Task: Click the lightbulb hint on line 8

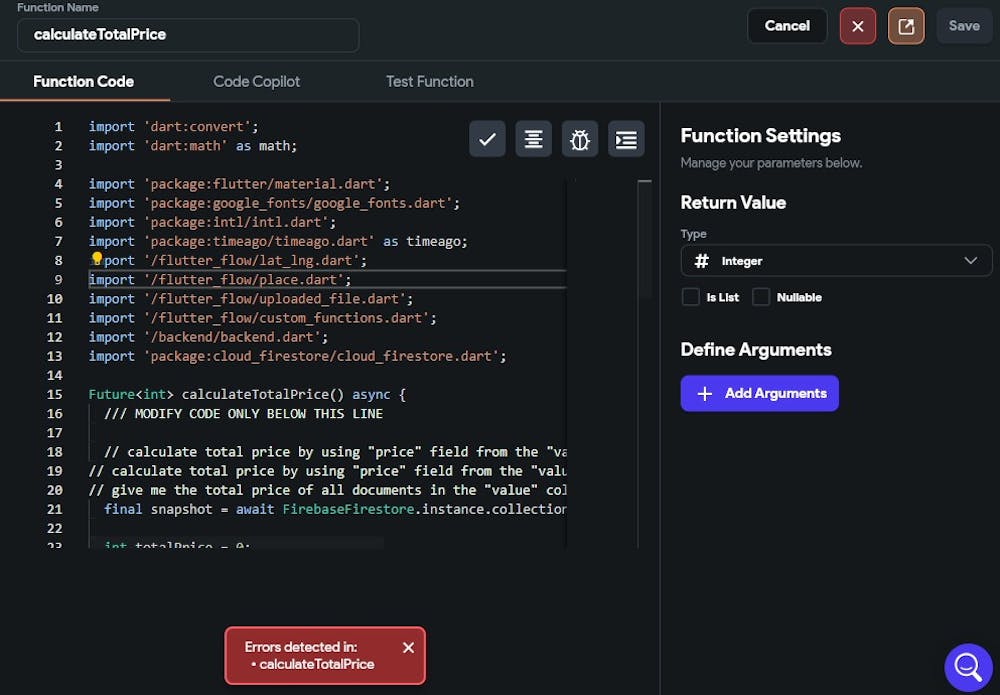Action: click(97, 258)
